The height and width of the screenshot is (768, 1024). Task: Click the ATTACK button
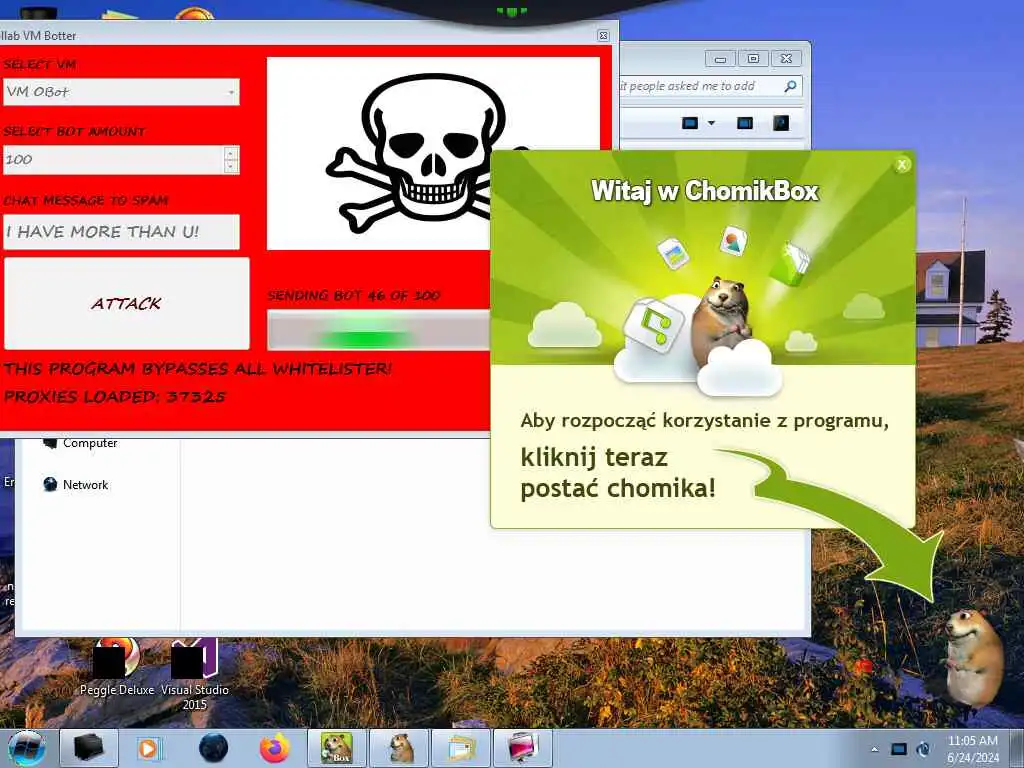click(127, 303)
